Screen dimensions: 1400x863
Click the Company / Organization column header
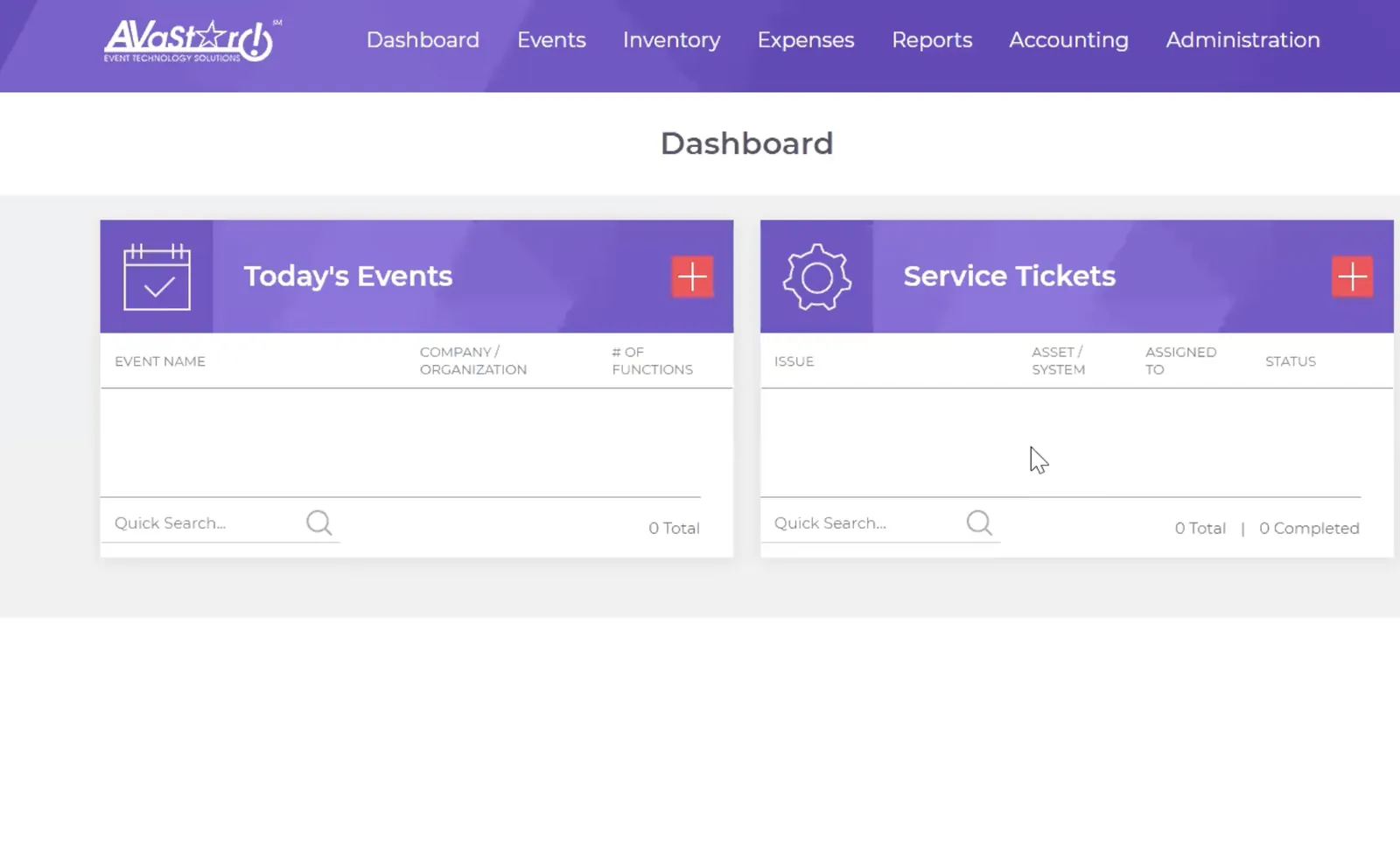[473, 361]
